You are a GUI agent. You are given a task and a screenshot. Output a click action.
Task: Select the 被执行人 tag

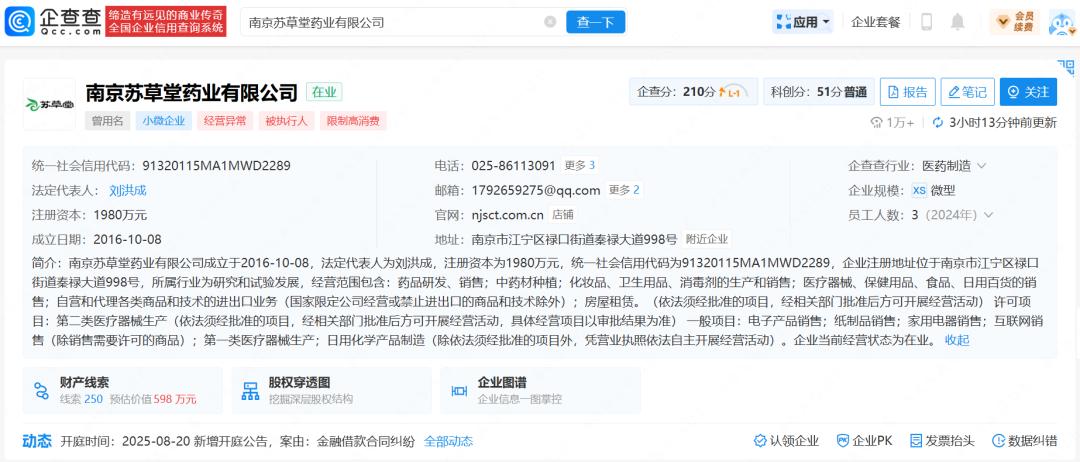287,121
